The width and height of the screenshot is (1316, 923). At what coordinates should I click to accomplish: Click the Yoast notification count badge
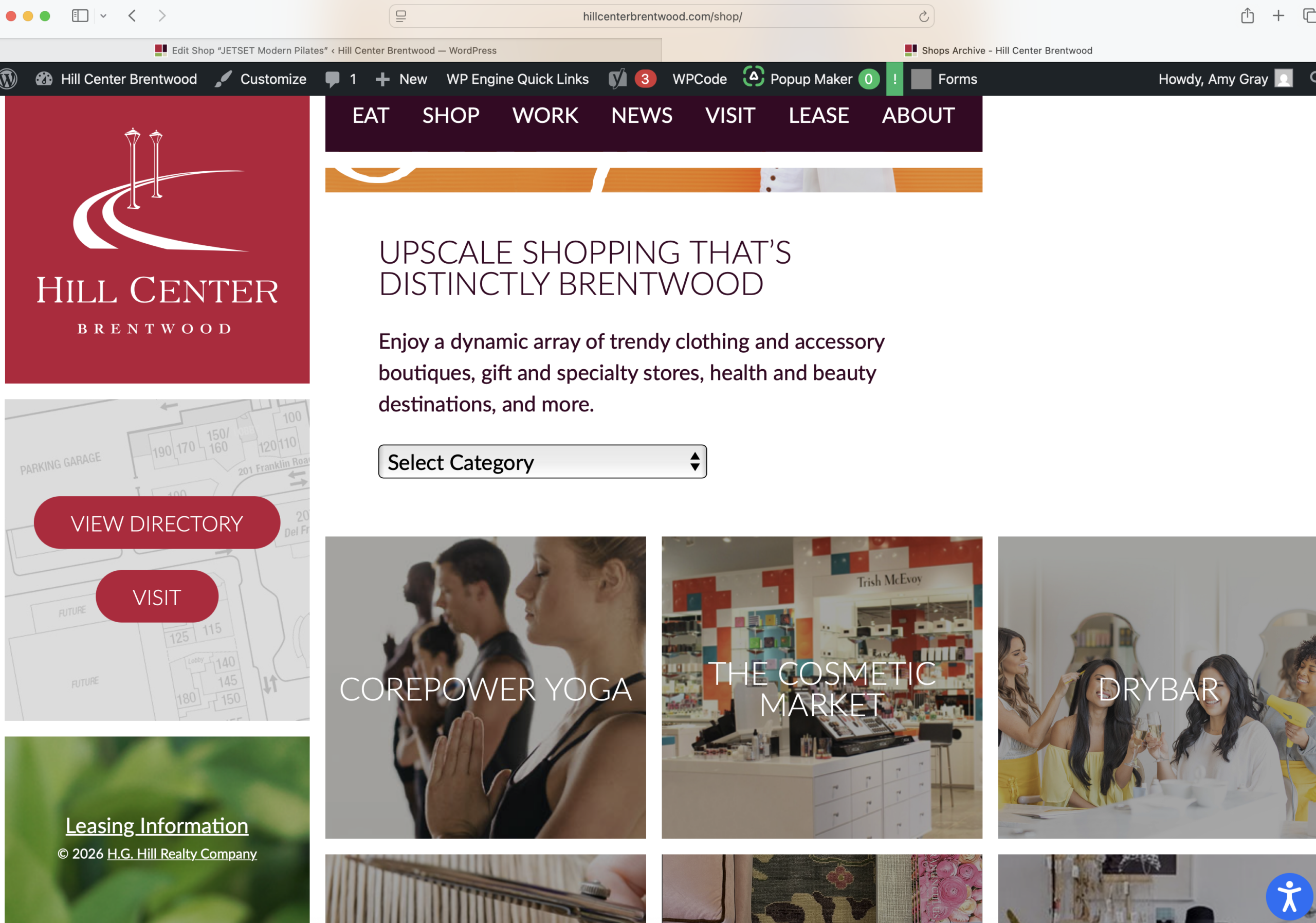tap(645, 79)
